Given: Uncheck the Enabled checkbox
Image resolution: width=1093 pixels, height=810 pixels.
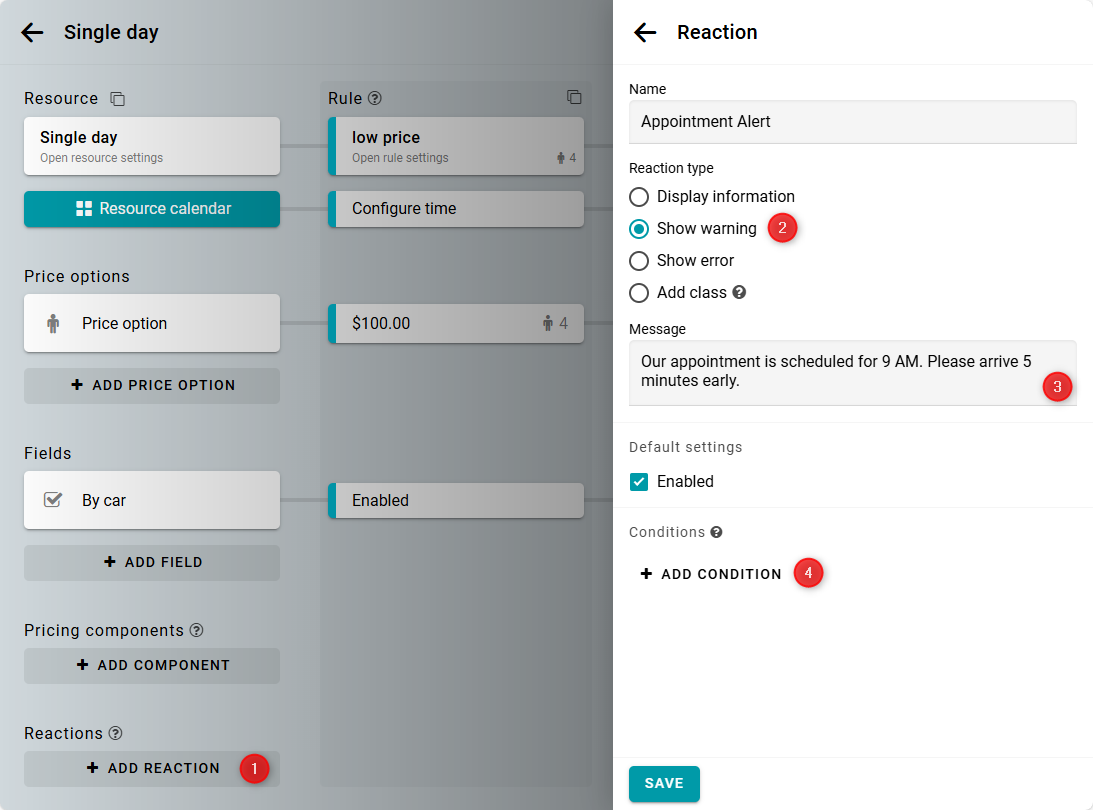Looking at the screenshot, I should 639,482.
